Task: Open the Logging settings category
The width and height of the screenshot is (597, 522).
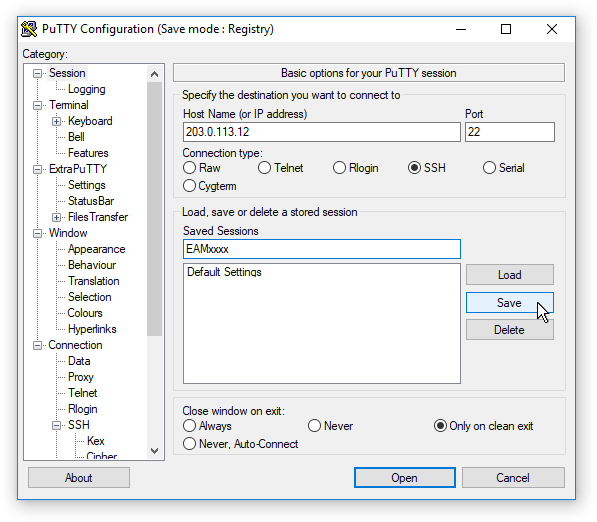Action: click(86, 89)
